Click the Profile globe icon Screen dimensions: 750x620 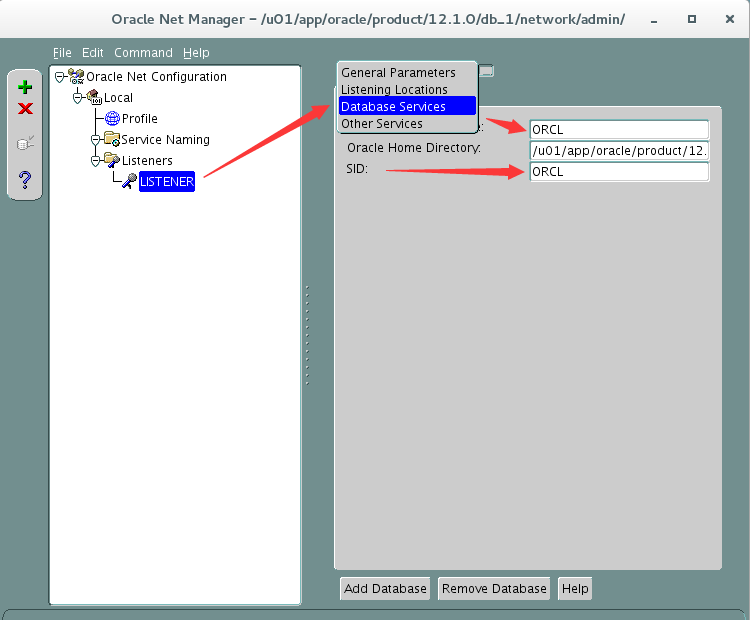point(112,118)
